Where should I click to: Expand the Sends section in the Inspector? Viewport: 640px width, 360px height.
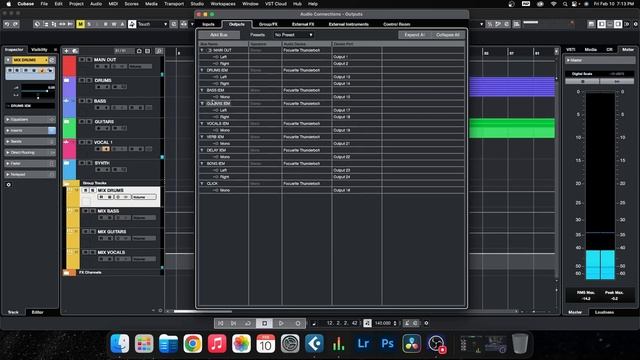tap(30, 142)
